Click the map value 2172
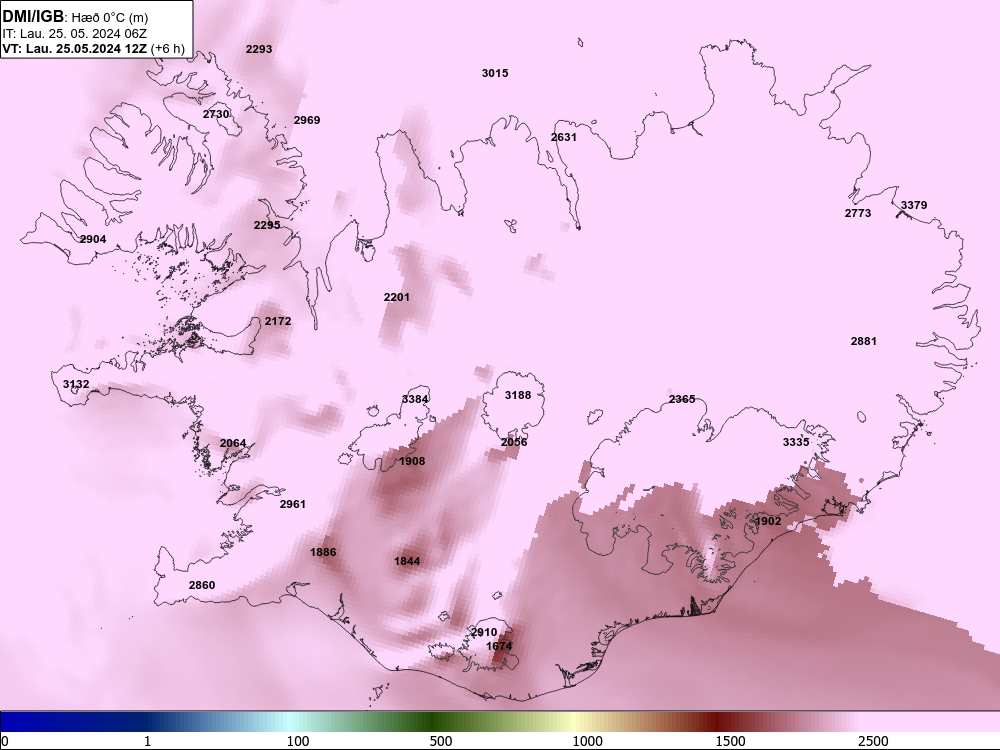The height and width of the screenshot is (750, 1000). (278, 321)
